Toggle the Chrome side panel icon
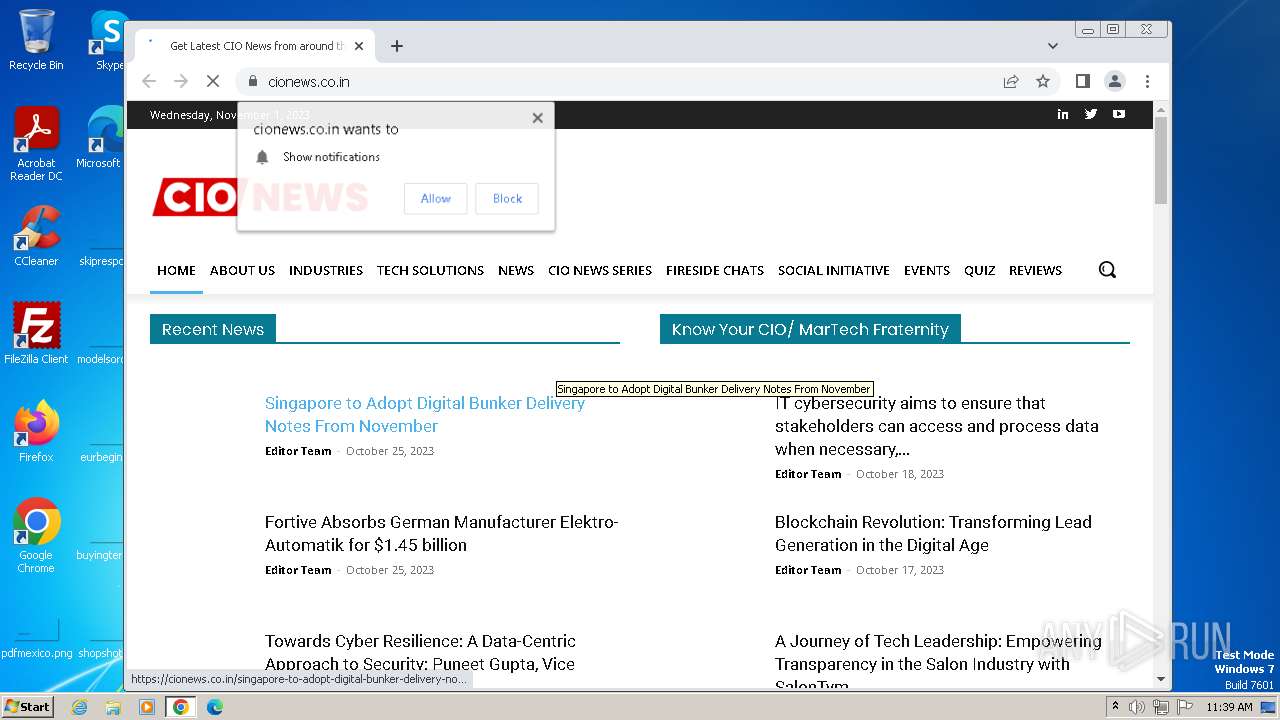 click(x=1082, y=82)
